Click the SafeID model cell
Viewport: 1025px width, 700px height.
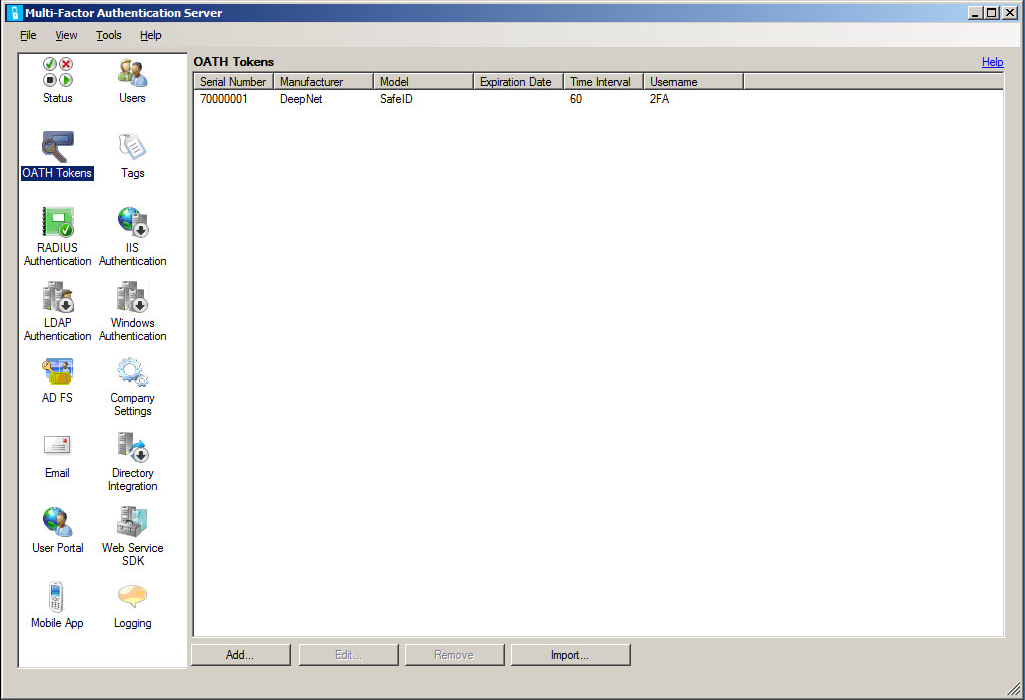point(396,99)
